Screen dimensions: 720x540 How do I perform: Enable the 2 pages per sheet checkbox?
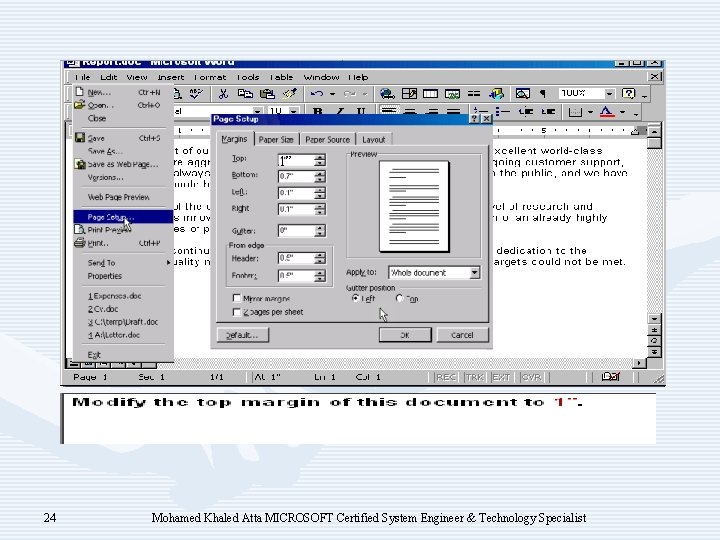[x=236, y=312]
